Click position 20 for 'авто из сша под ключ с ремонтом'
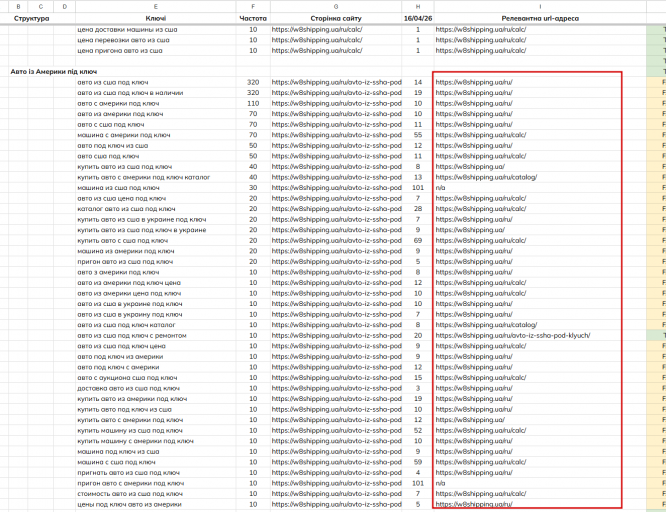This screenshot has height=512, width=666. pos(418,335)
